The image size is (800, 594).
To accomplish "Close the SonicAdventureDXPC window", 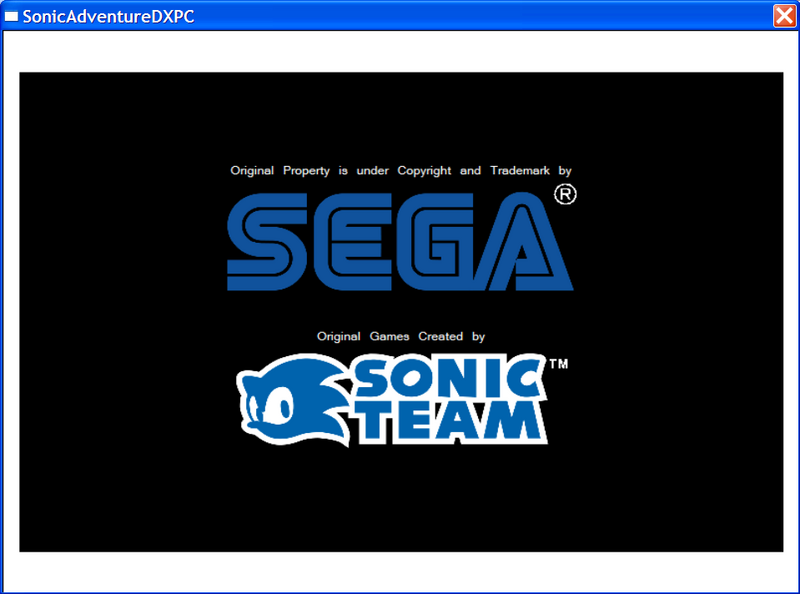I will point(784,15).
